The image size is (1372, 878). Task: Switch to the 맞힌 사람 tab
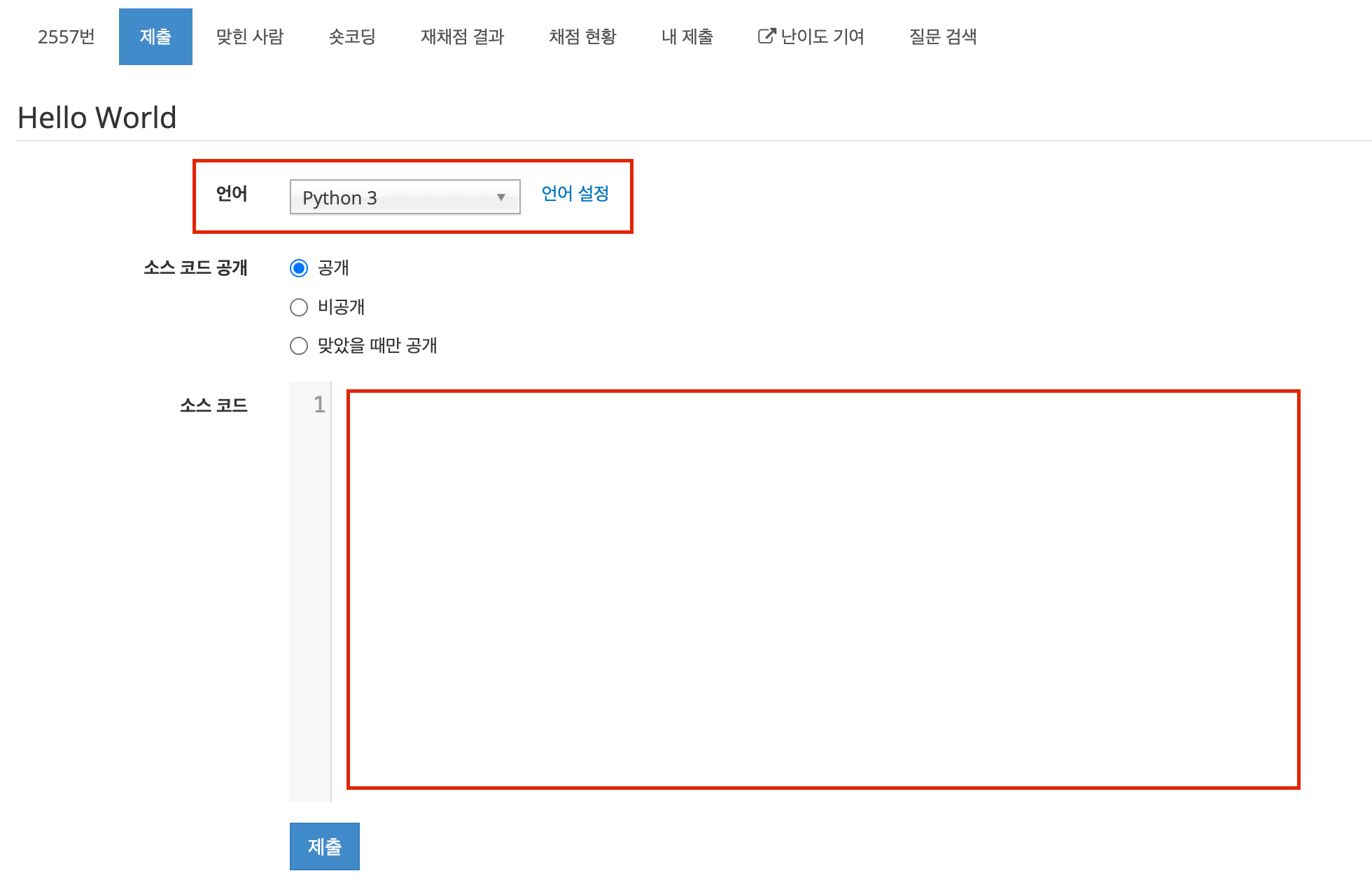click(x=250, y=36)
